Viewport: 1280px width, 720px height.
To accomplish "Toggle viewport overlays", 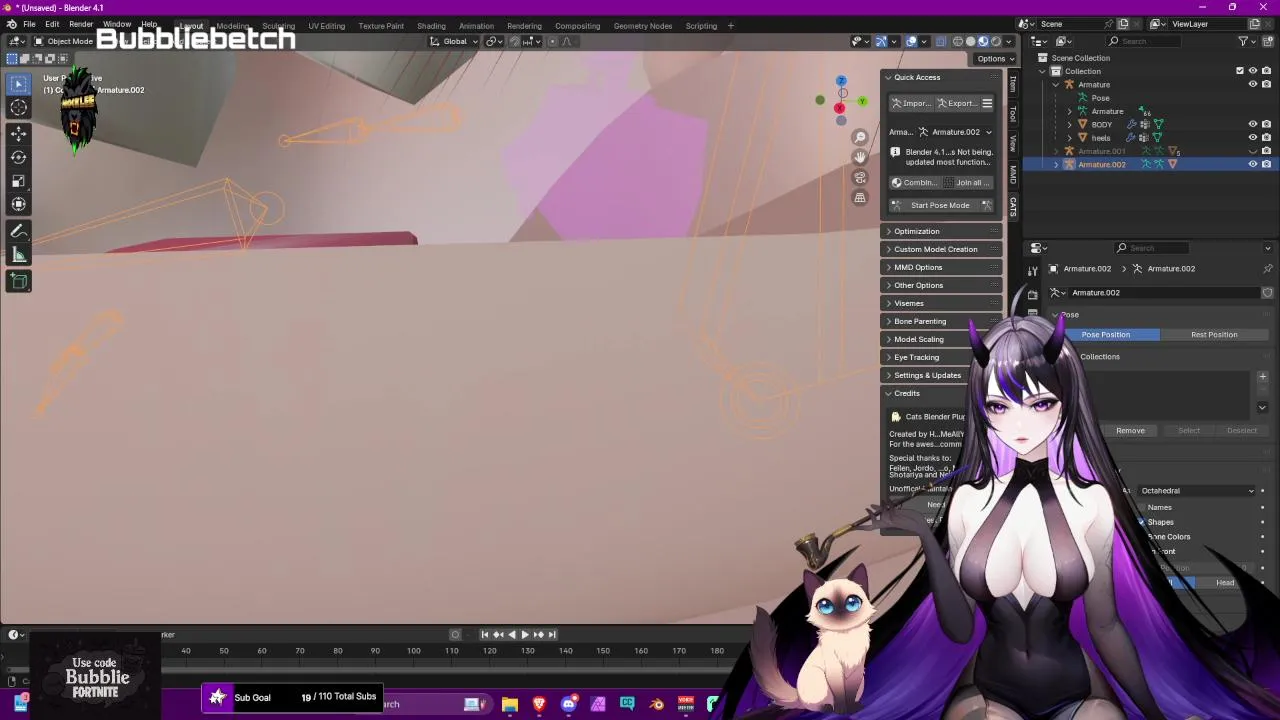I will coord(911,41).
